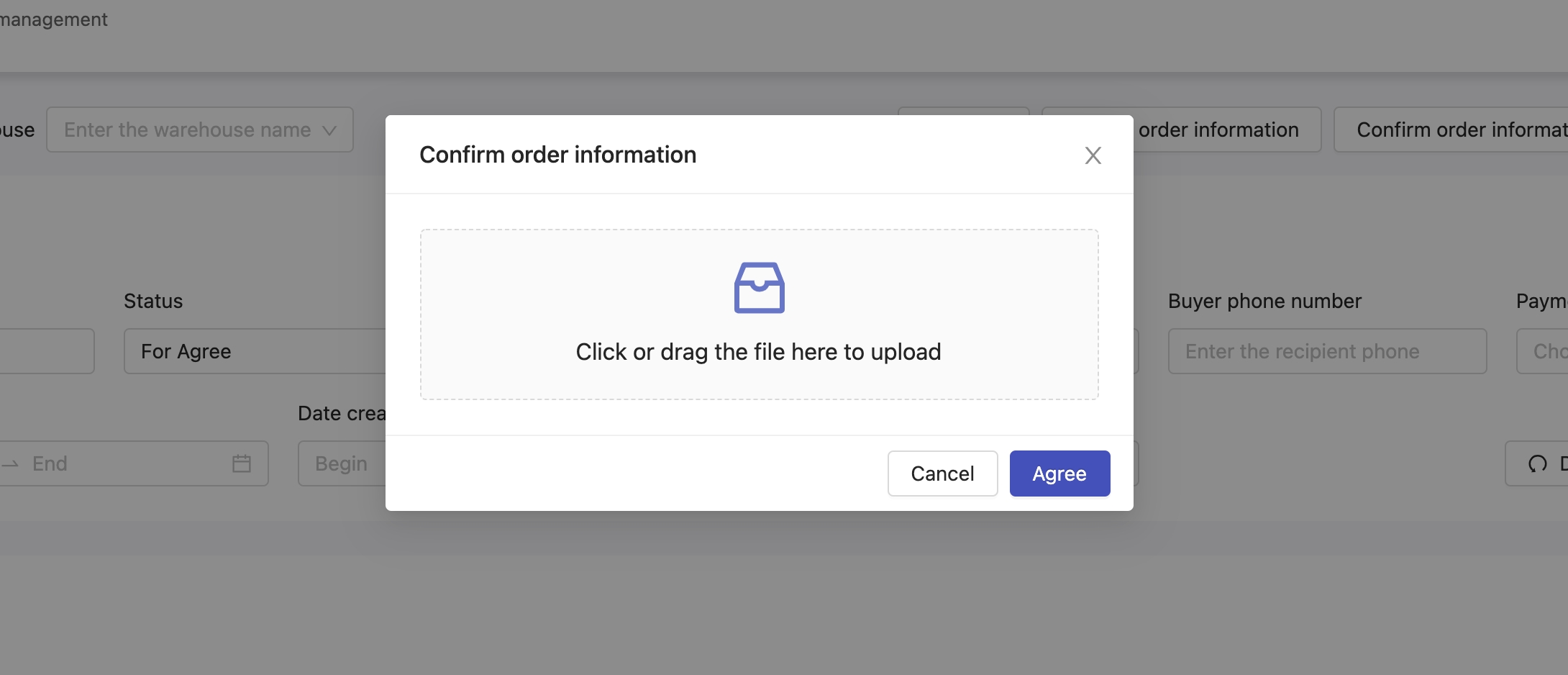The height and width of the screenshot is (675, 1568).
Task: Click the arrow separator before End date
Action: pos(10,464)
